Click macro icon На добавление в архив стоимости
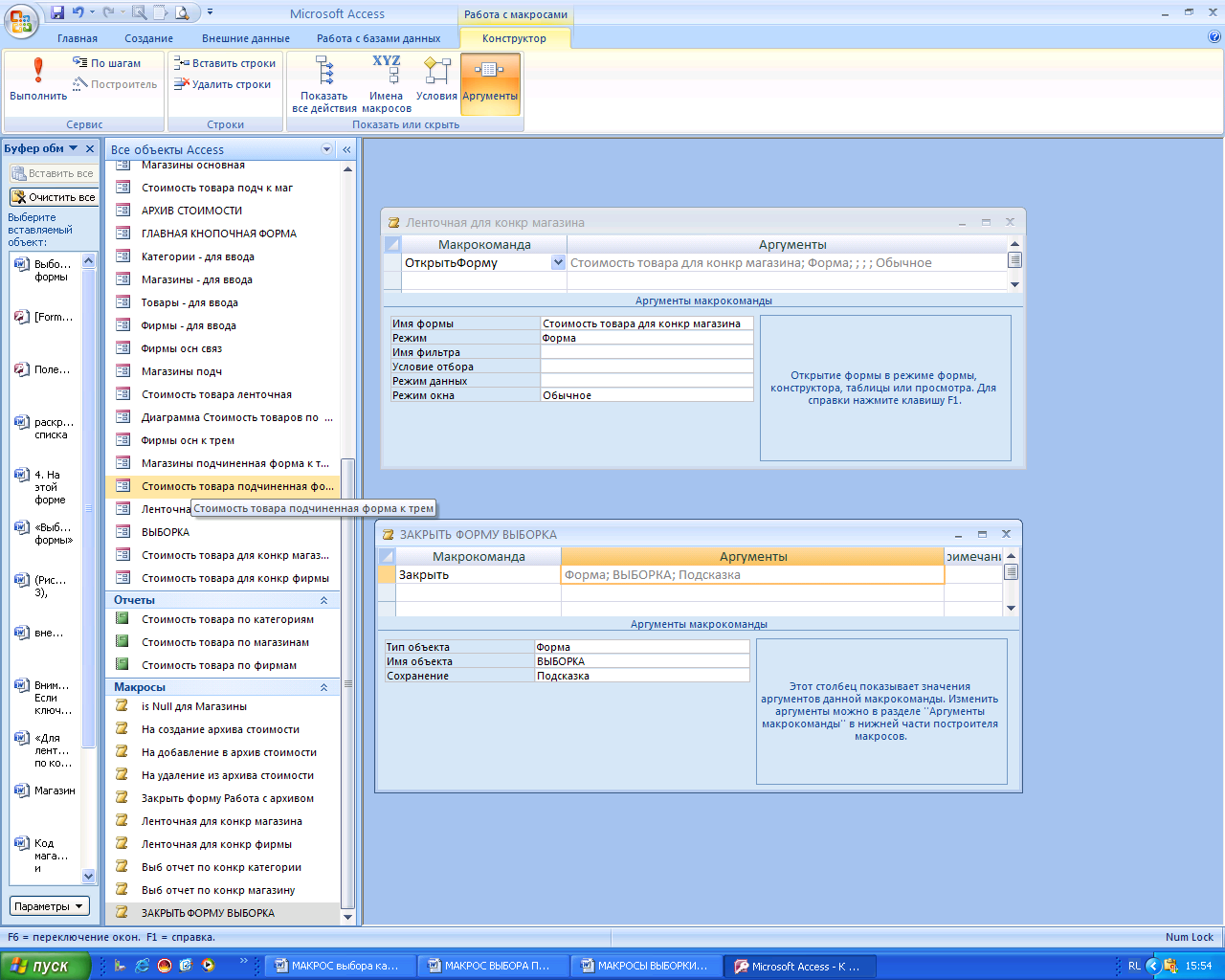Viewport: 1225px width, 980px height. point(122,751)
